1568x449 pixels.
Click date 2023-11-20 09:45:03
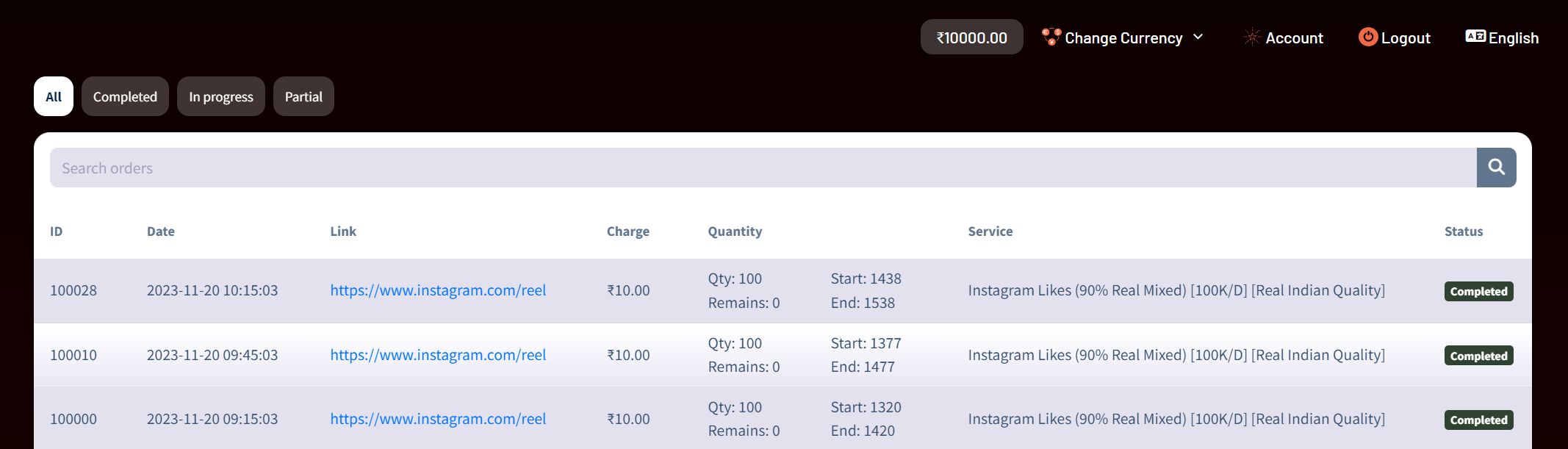click(212, 355)
